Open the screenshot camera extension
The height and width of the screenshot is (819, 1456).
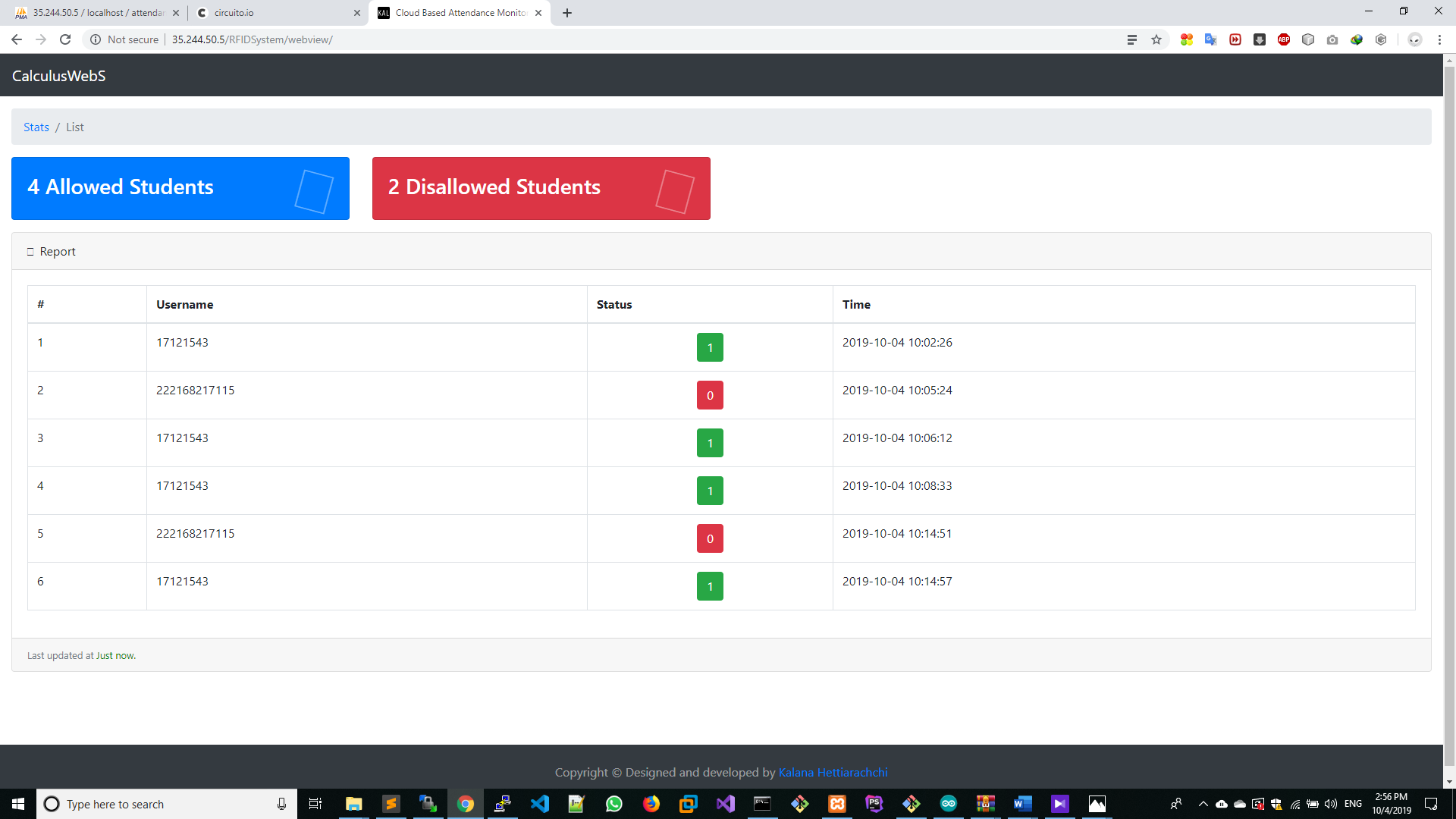pos(1332,39)
